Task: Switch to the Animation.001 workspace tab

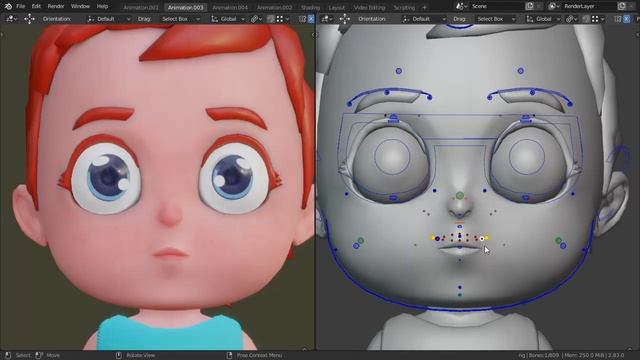Action: click(x=140, y=7)
